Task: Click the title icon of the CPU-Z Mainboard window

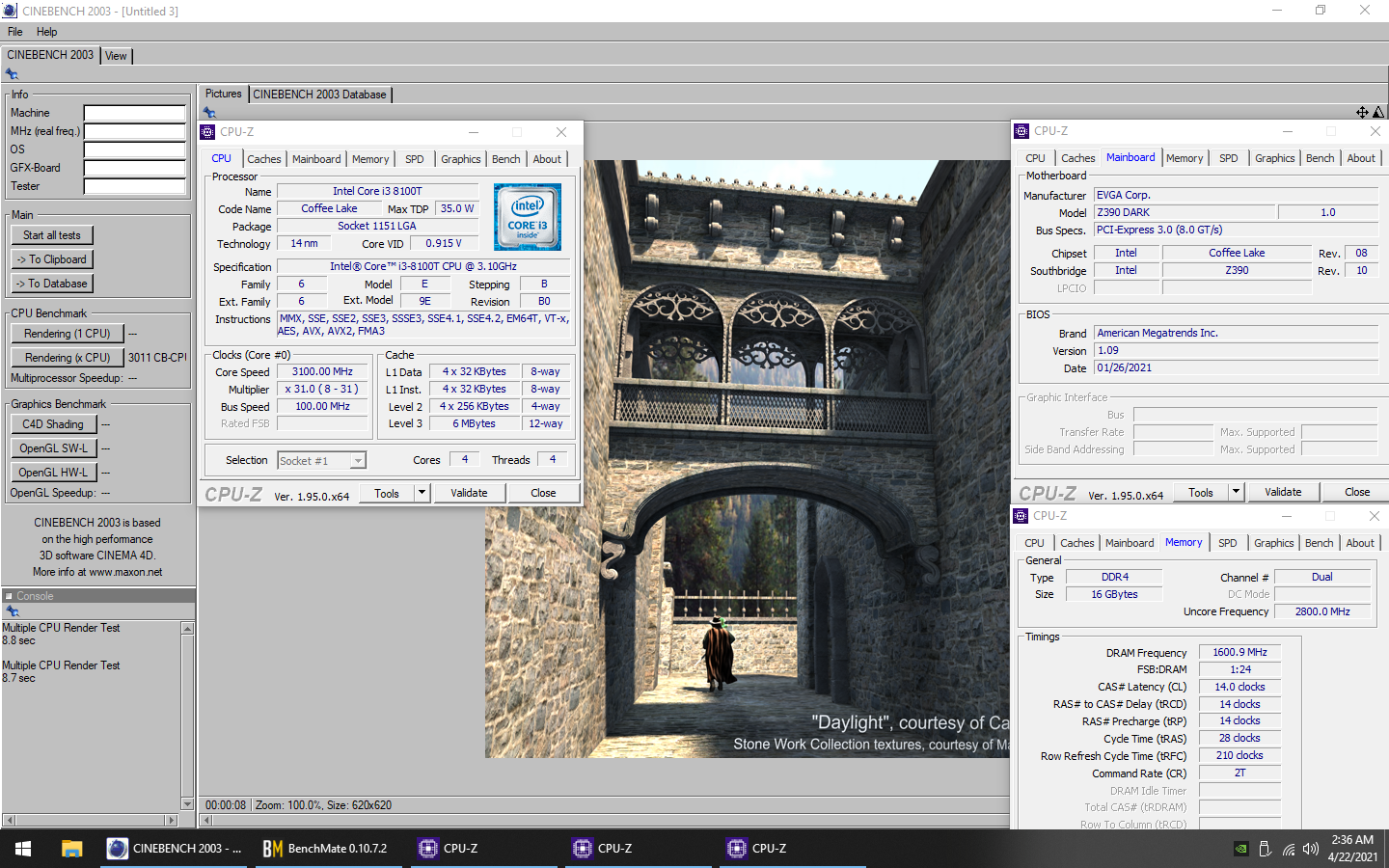Action: click(1021, 131)
